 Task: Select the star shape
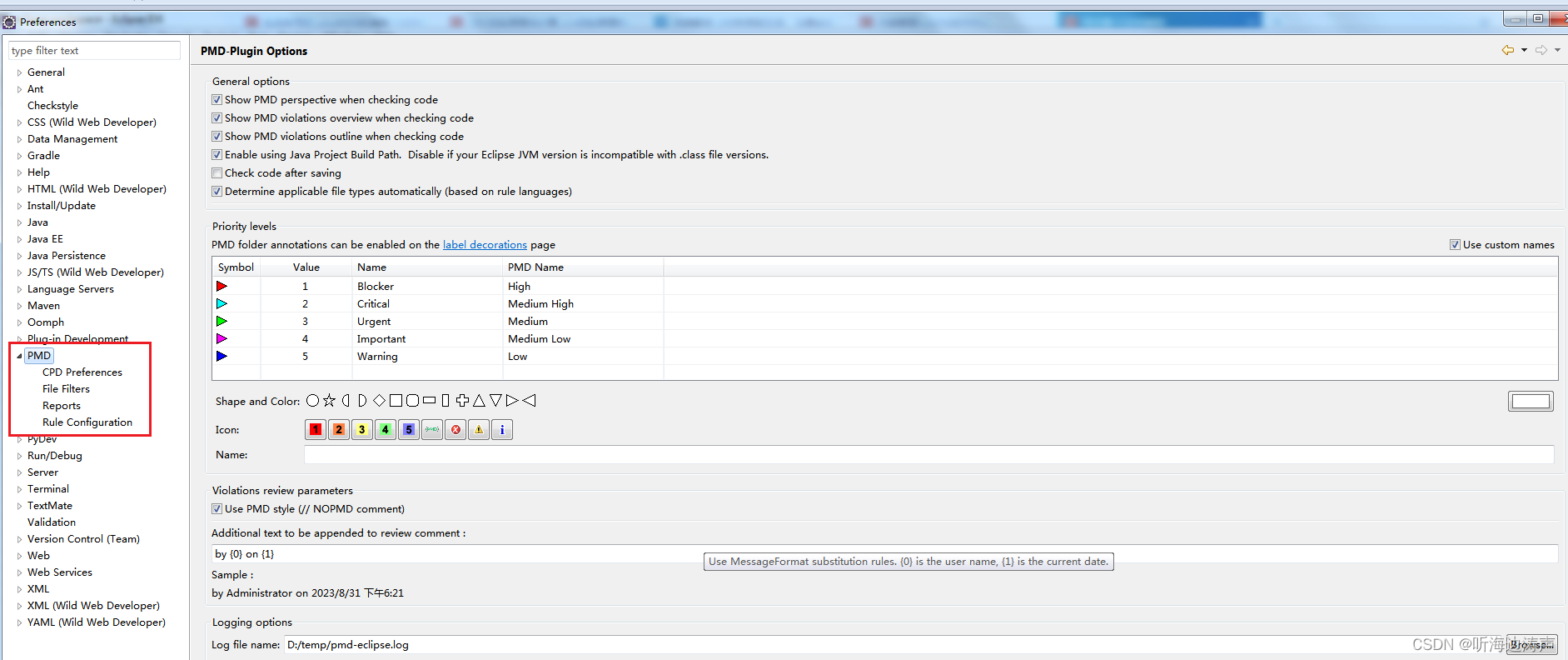point(329,401)
